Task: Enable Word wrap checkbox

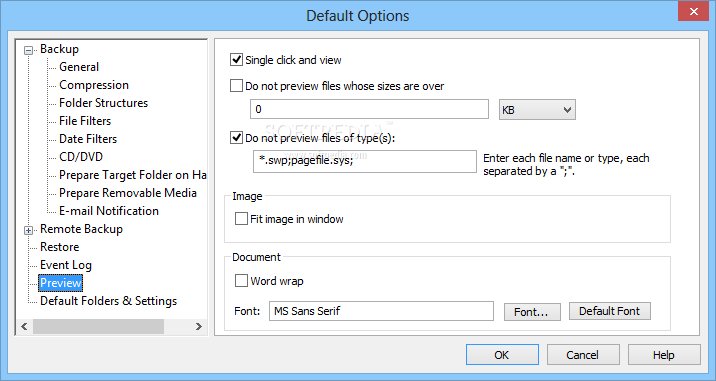Action: tap(241, 280)
